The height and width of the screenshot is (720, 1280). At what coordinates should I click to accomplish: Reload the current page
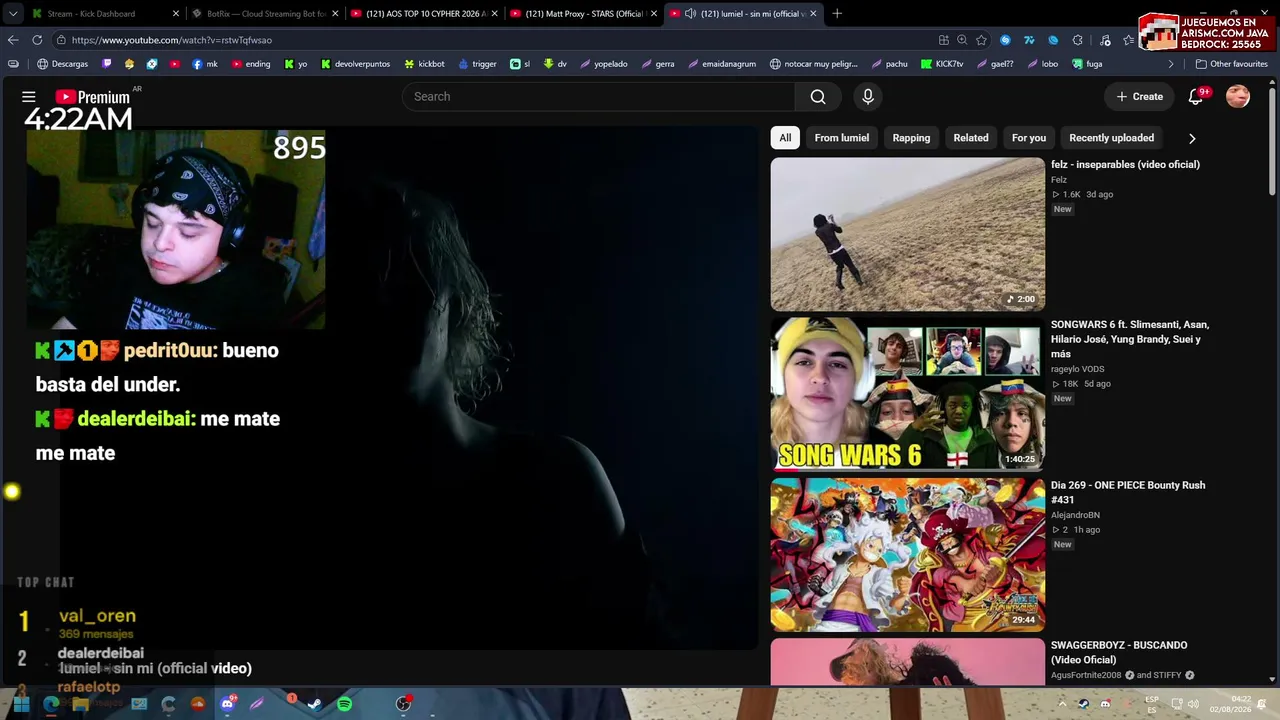pyautogui.click(x=37, y=40)
